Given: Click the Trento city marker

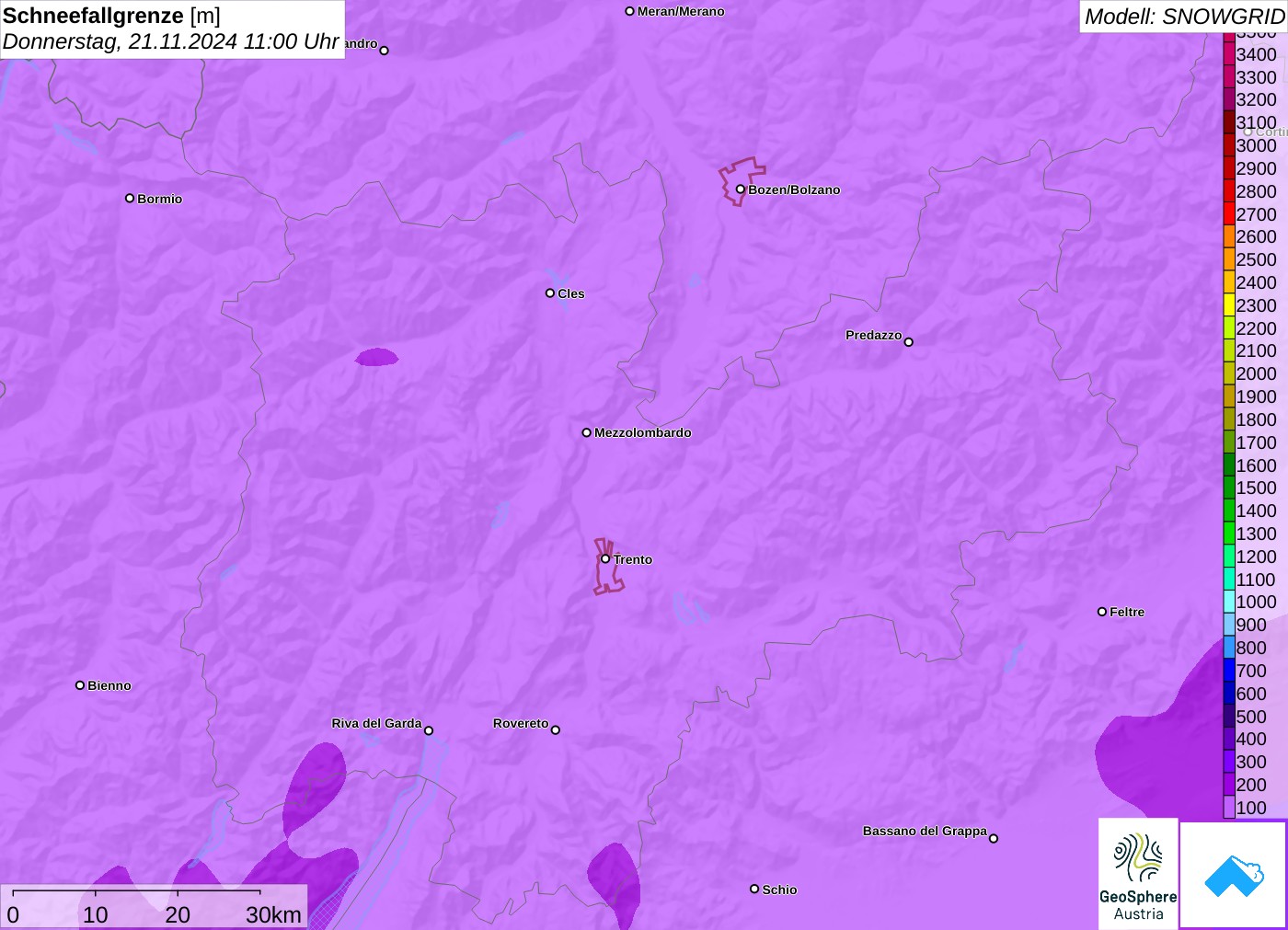Looking at the screenshot, I should click(605, 559).
